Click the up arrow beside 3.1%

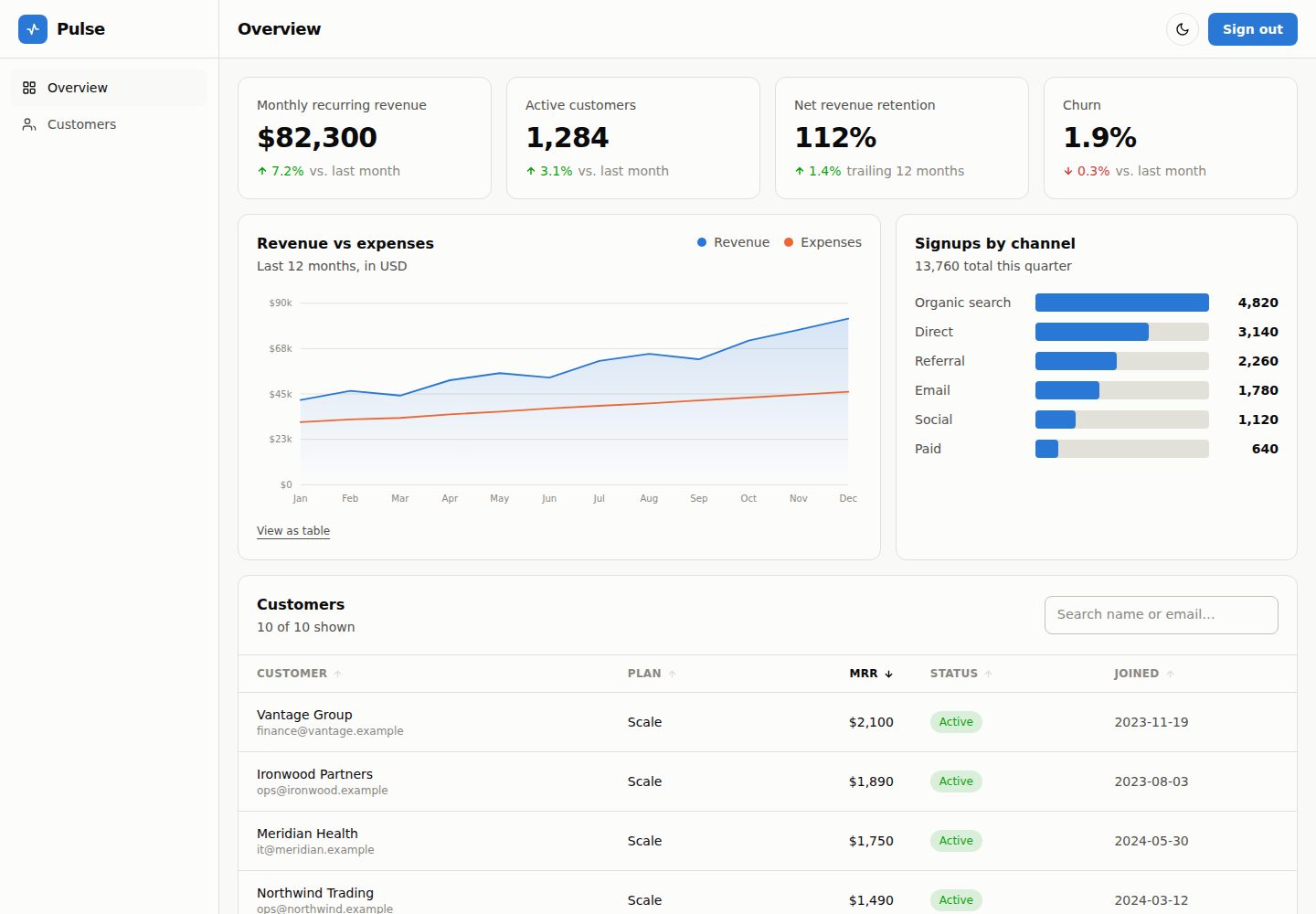531,171
